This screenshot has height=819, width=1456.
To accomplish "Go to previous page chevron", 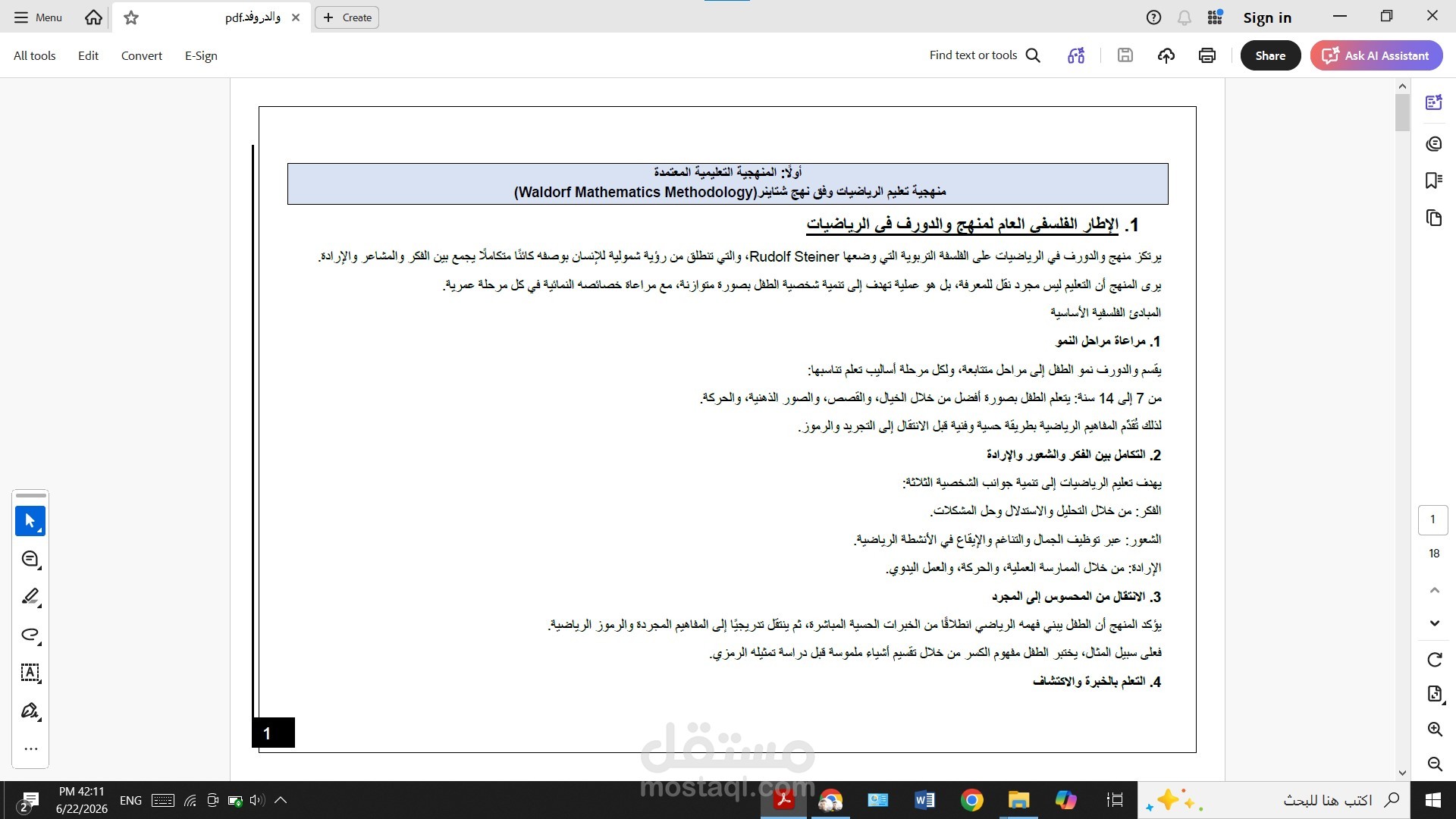I will click(1434, 590).
